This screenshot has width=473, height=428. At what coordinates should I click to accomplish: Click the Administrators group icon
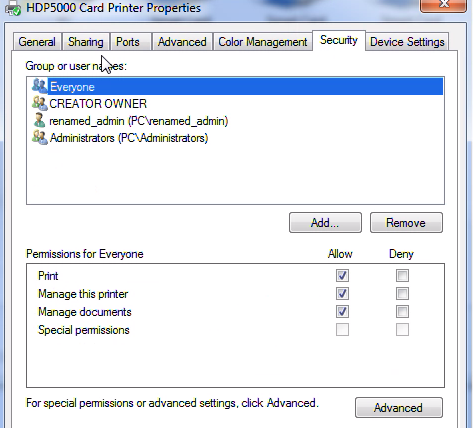[40, 138]
